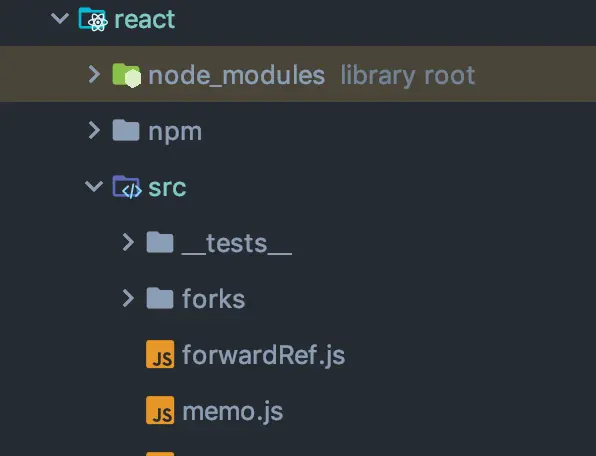Click the react folder atom icon

point(93,19)
